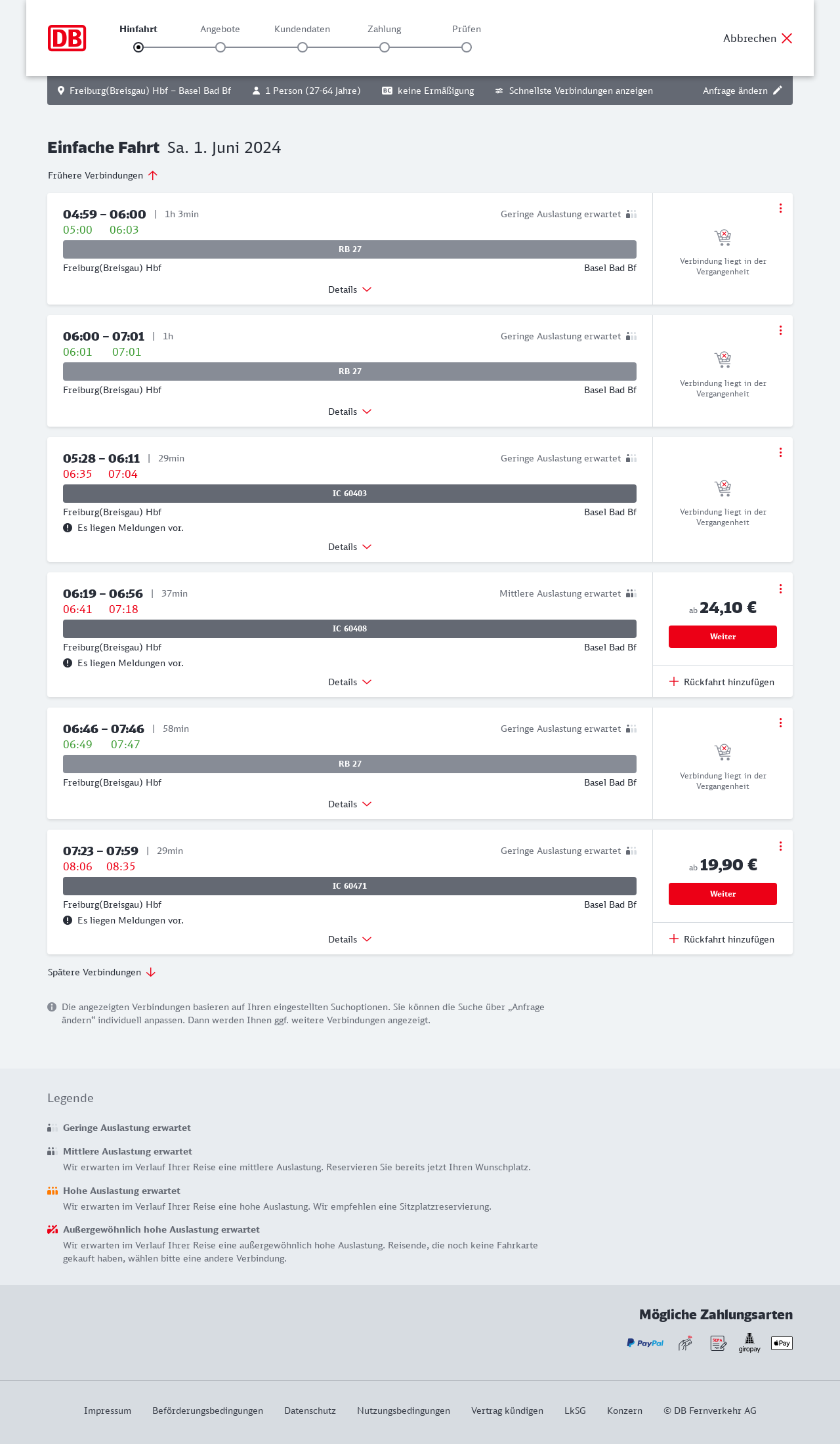Select the Hinfahrt step radio indicator
Image resolution: width=840 pixels, height=1444 pixels.
[x=138, y=47]
